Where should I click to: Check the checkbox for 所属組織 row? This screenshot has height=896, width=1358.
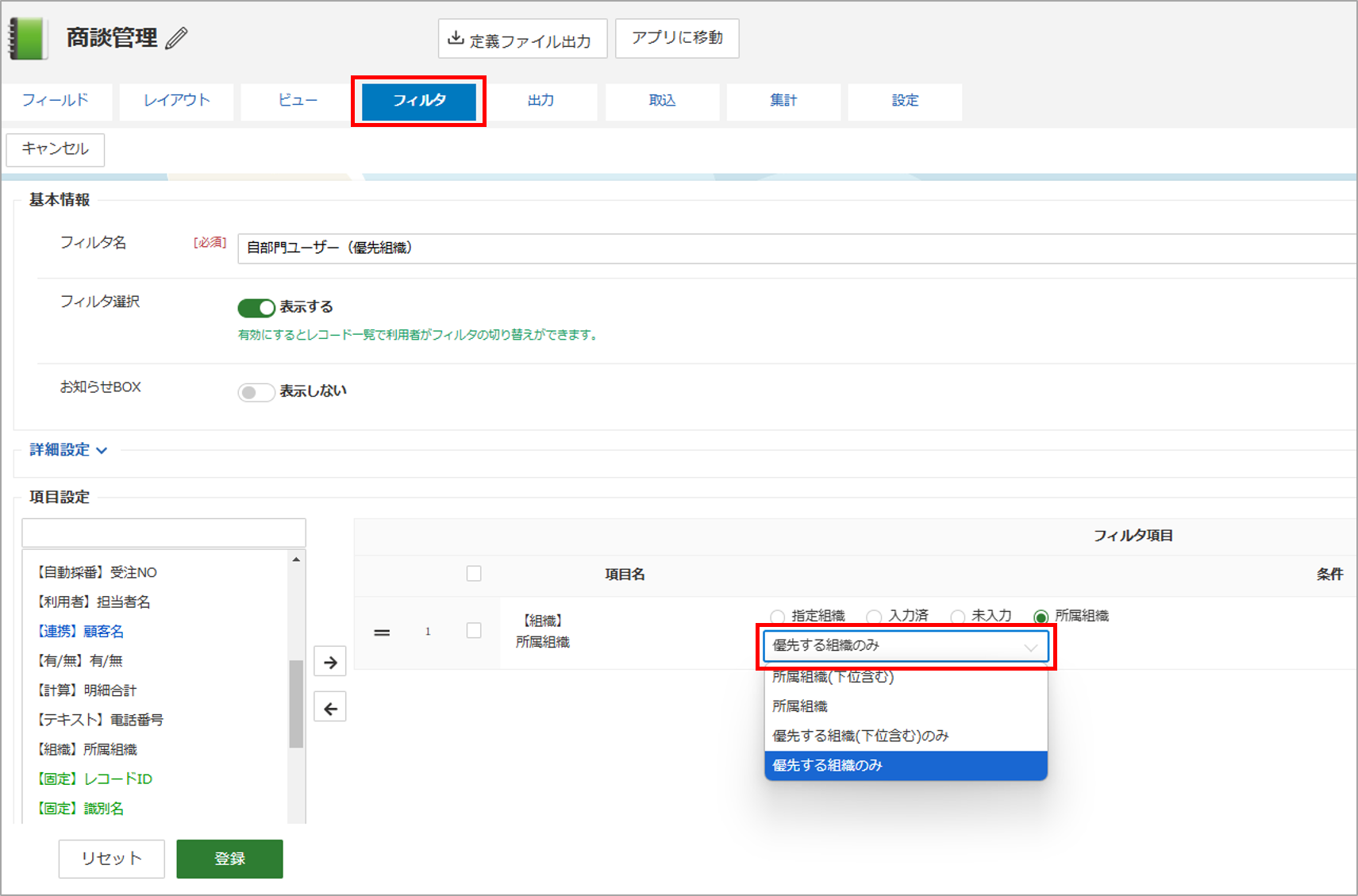(474, 631)
